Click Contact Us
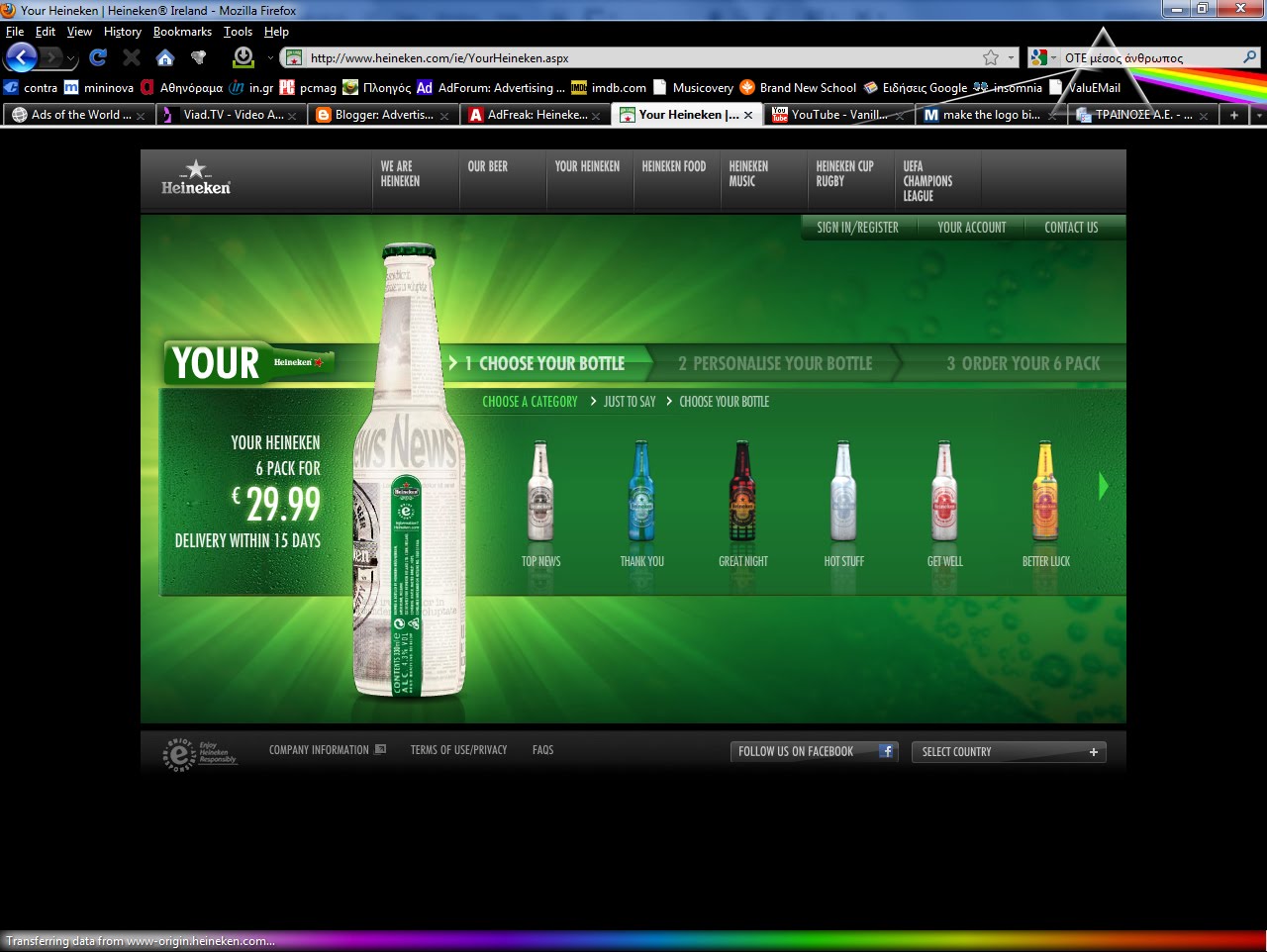 [x=1071, y=228]
